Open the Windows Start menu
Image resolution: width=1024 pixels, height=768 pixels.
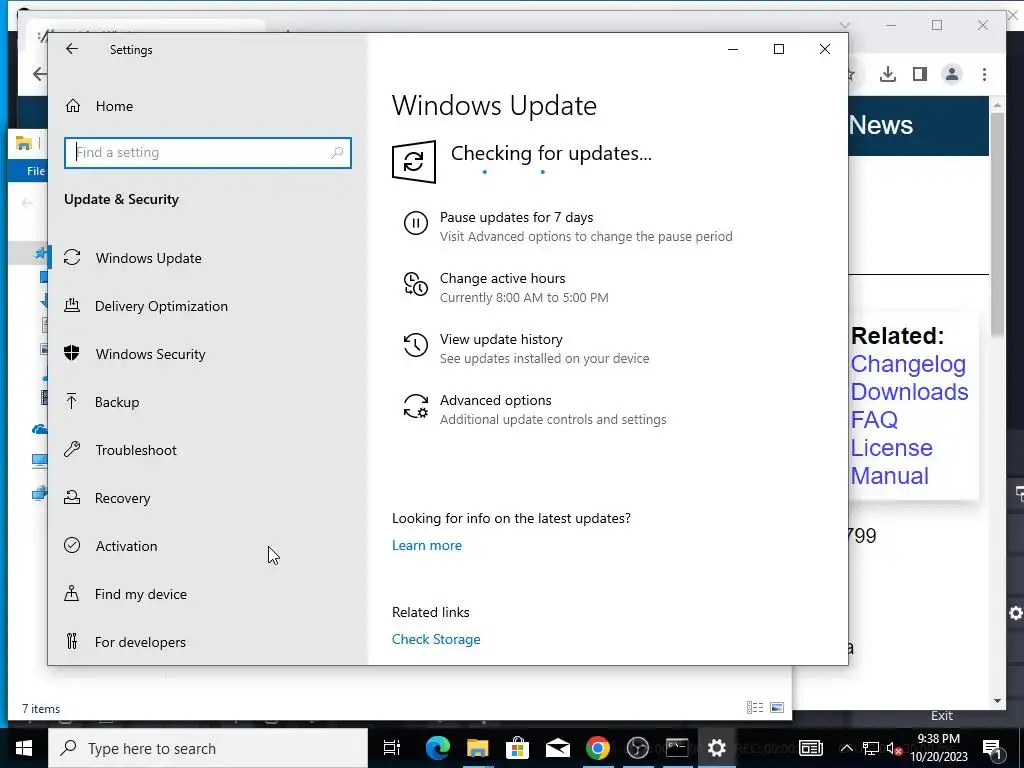pos(24,748)
